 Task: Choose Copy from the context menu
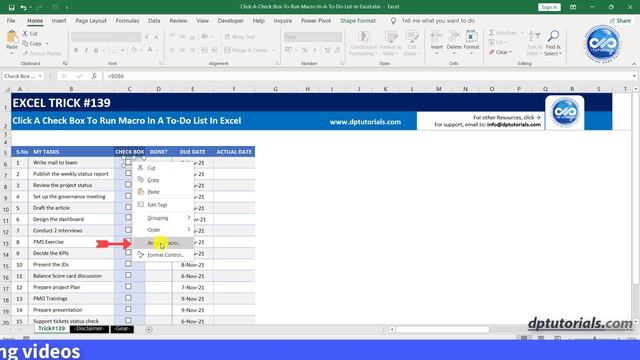point(164,180)
